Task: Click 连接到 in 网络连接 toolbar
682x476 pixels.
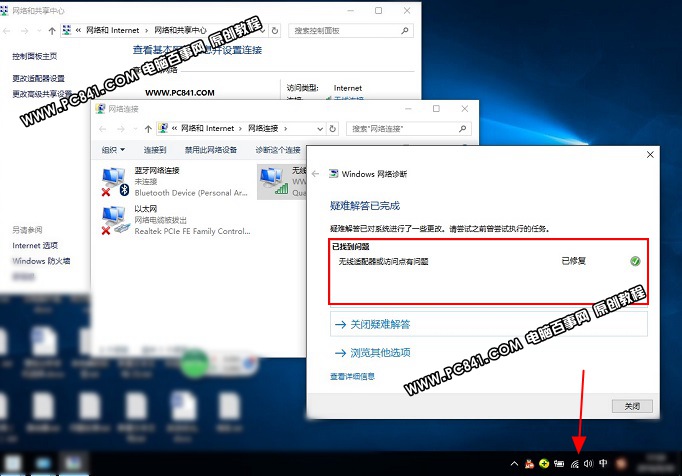Action: coord(155,150)
